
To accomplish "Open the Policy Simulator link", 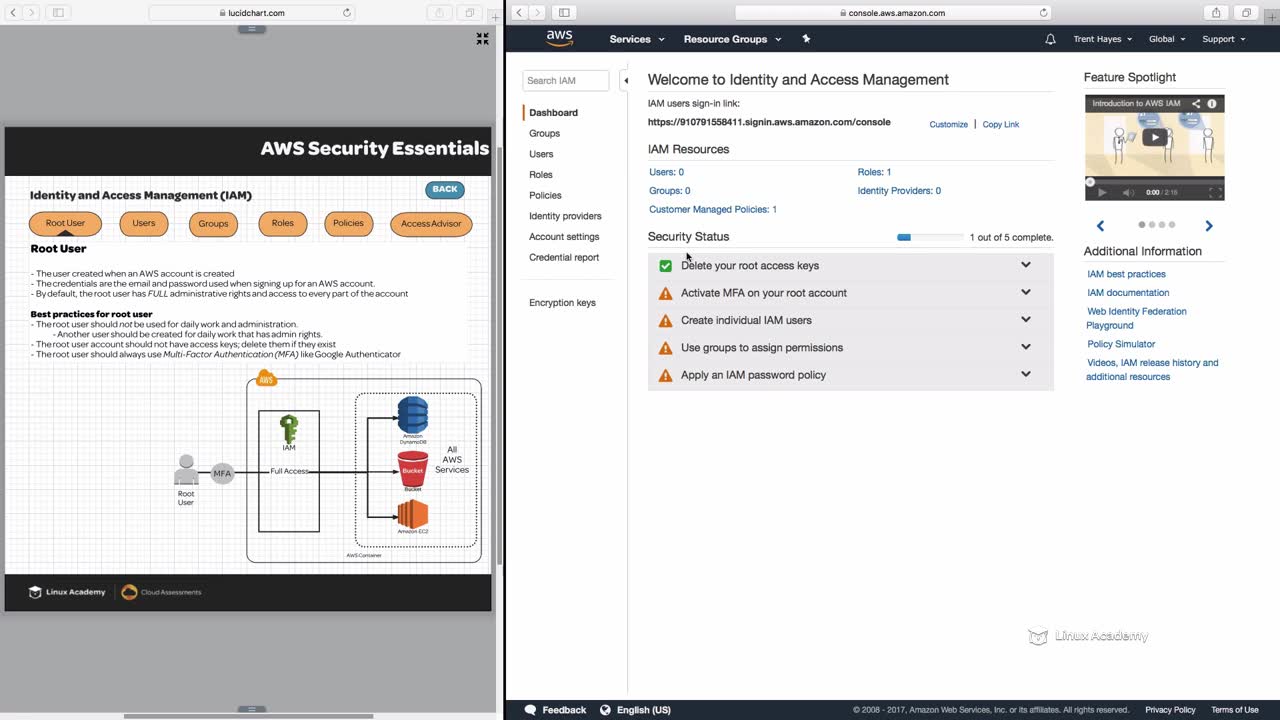I will [x=1121, y=344].
